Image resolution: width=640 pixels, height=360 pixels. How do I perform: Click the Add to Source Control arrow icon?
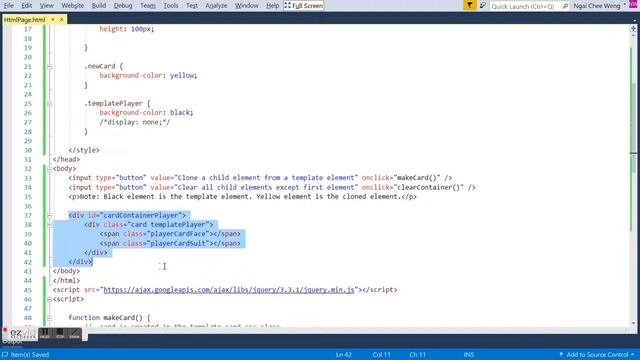[x=561, y=355]
